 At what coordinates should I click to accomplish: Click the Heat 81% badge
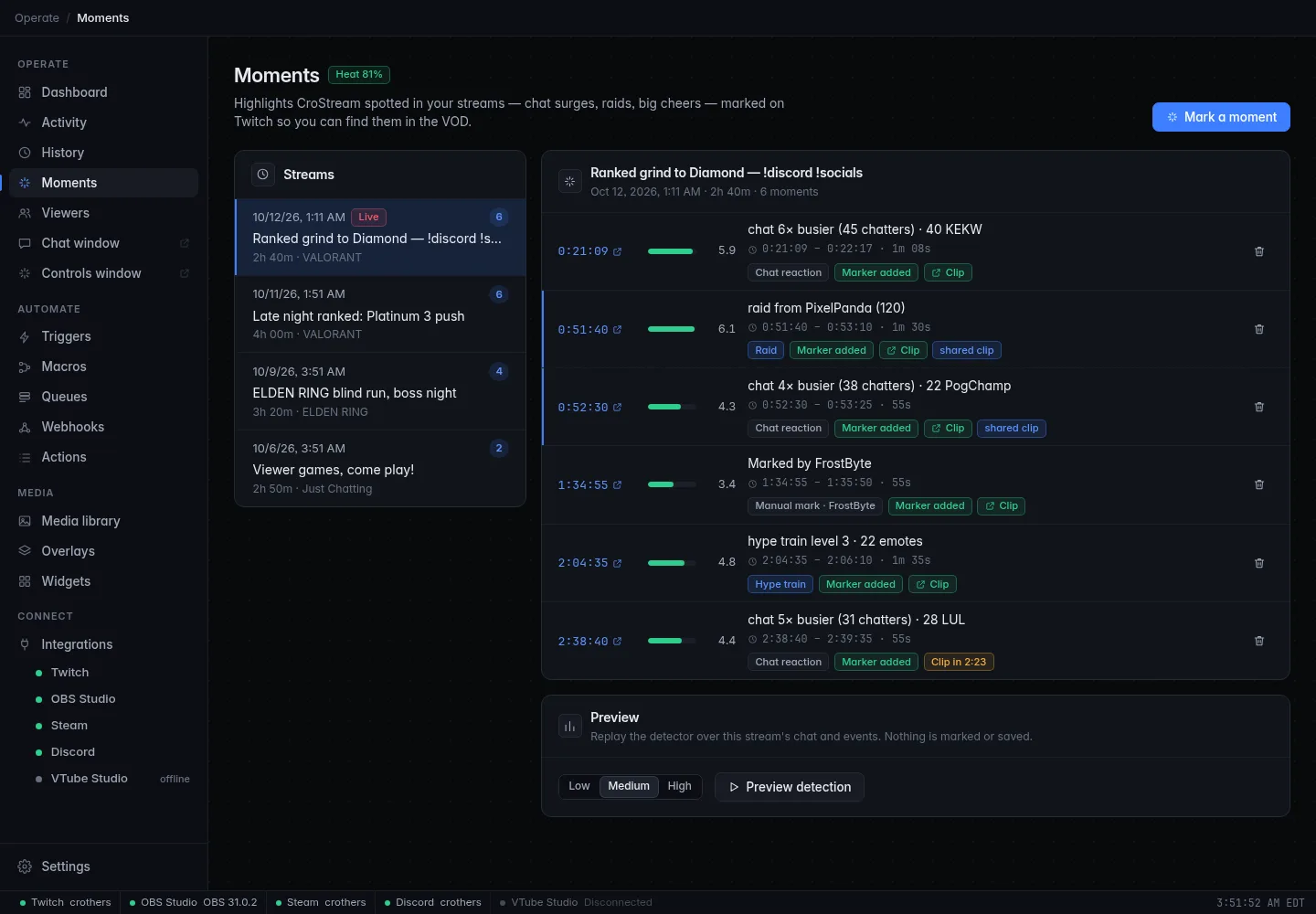(359, 75)
